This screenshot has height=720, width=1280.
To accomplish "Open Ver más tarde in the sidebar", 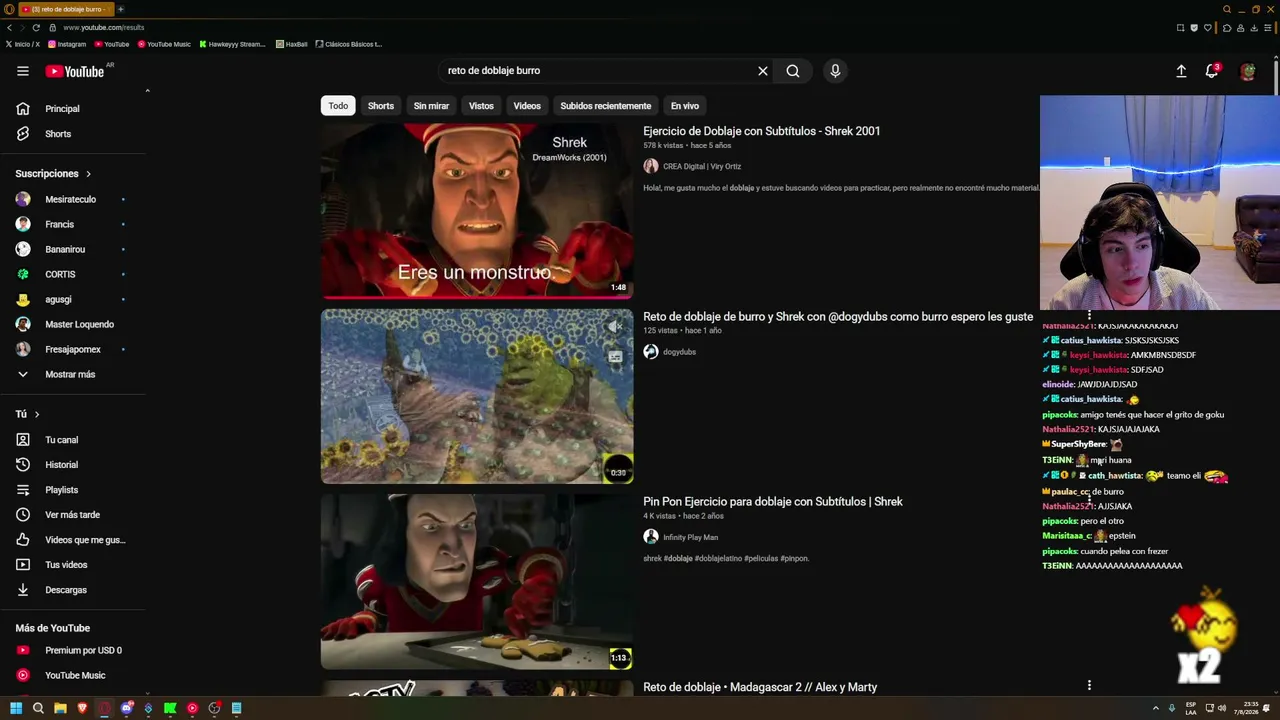I will tap(72, 515).
